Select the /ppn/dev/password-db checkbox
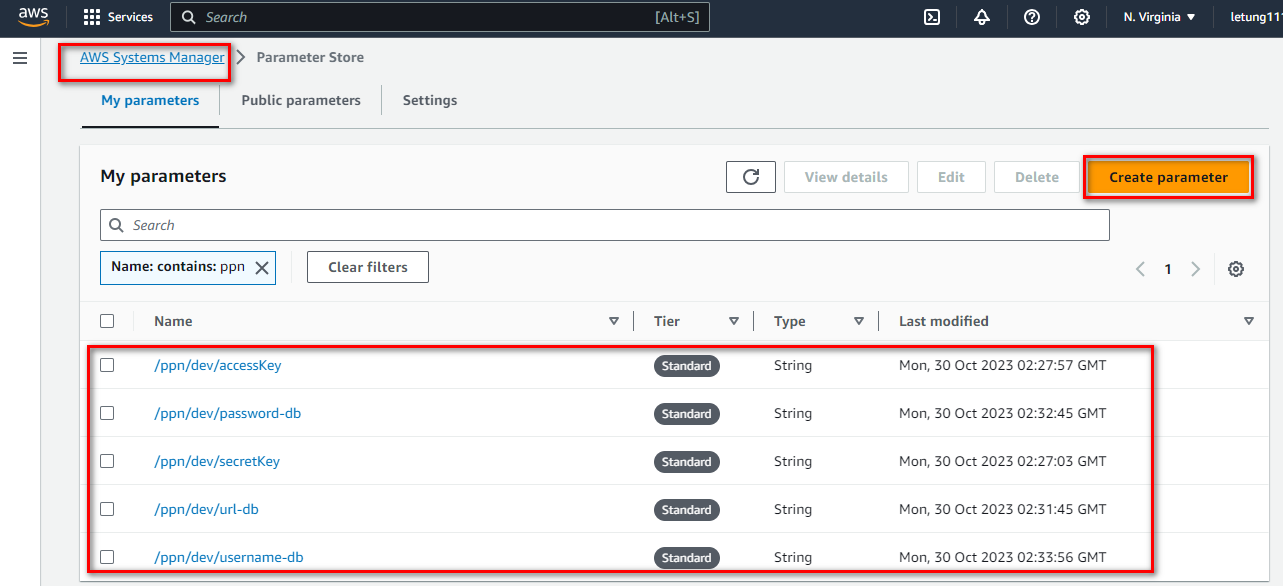The image size is (1283, 586). [107, 413]
